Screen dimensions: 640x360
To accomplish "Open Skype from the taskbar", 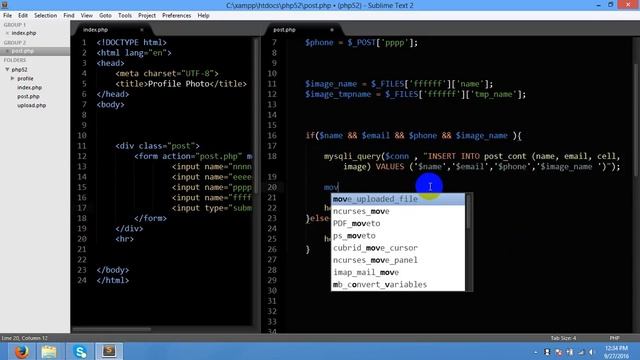I will click(80, 351).
